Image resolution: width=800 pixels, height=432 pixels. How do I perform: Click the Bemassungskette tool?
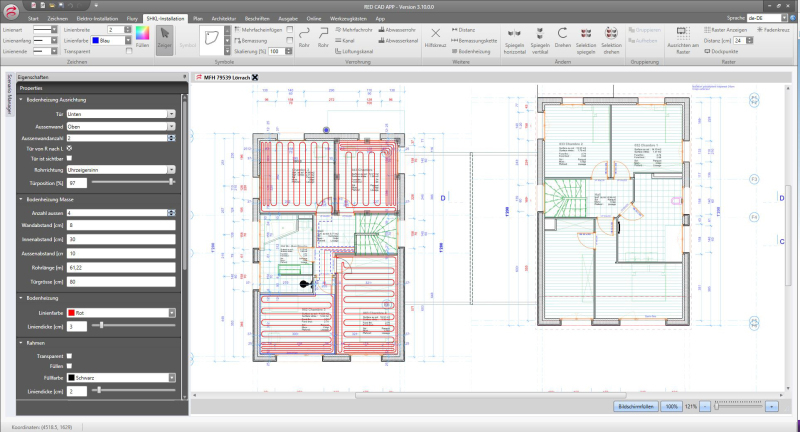click(x=474, y=41)
